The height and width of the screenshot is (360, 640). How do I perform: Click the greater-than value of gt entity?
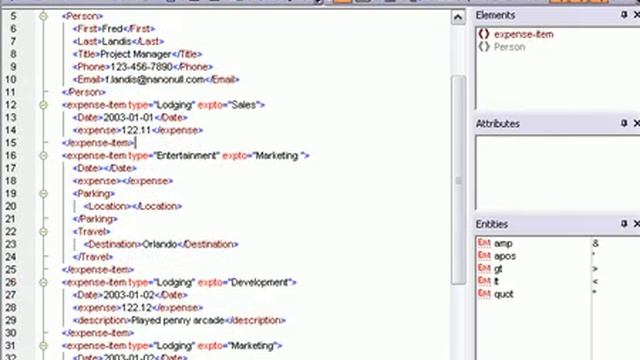coord(595,269)
